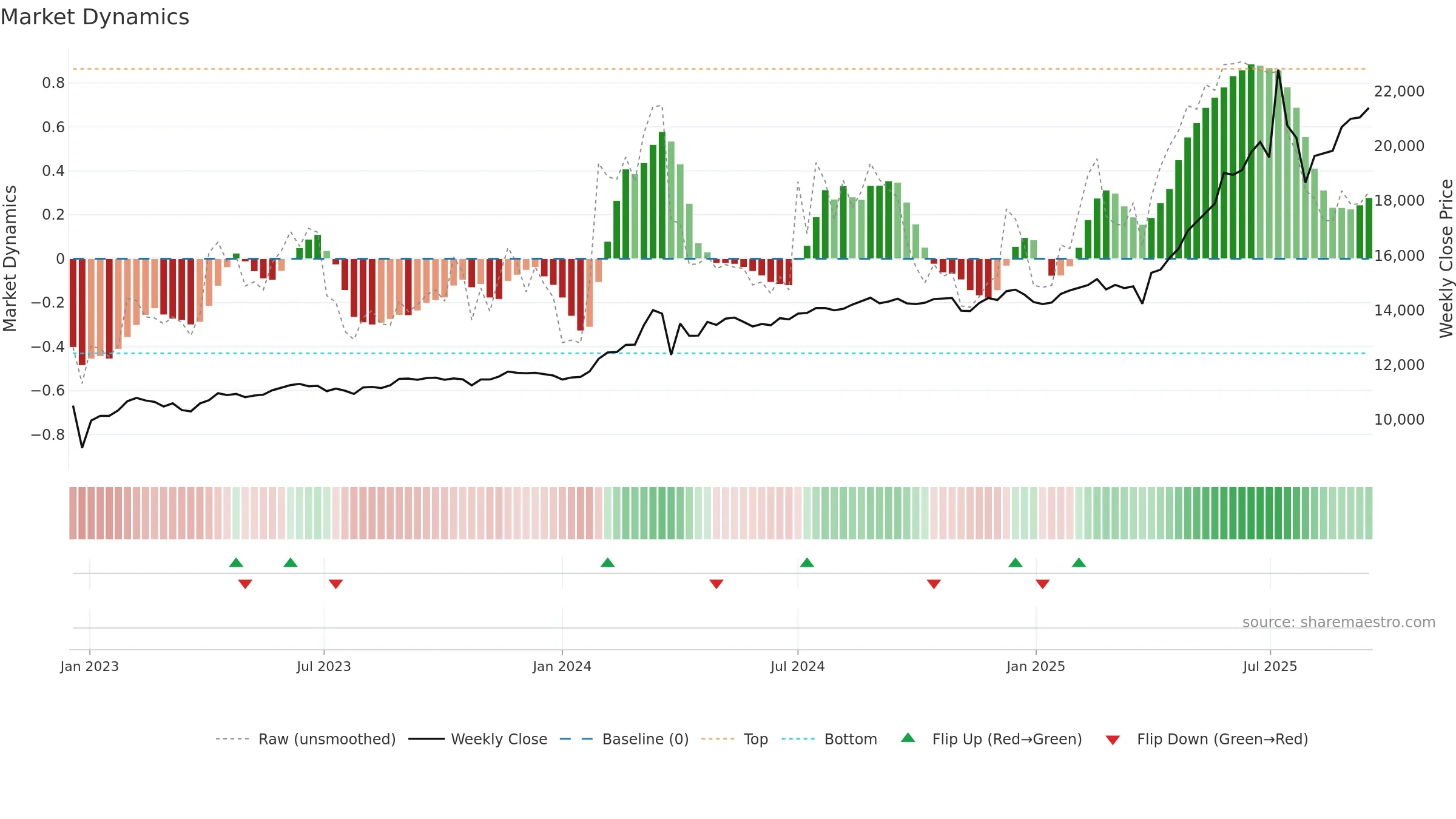Image resolution: width=1456 pixels, height=819 pixels.
Task: Click the Jan 2024 x-axis label
Action: pos(562,666)
